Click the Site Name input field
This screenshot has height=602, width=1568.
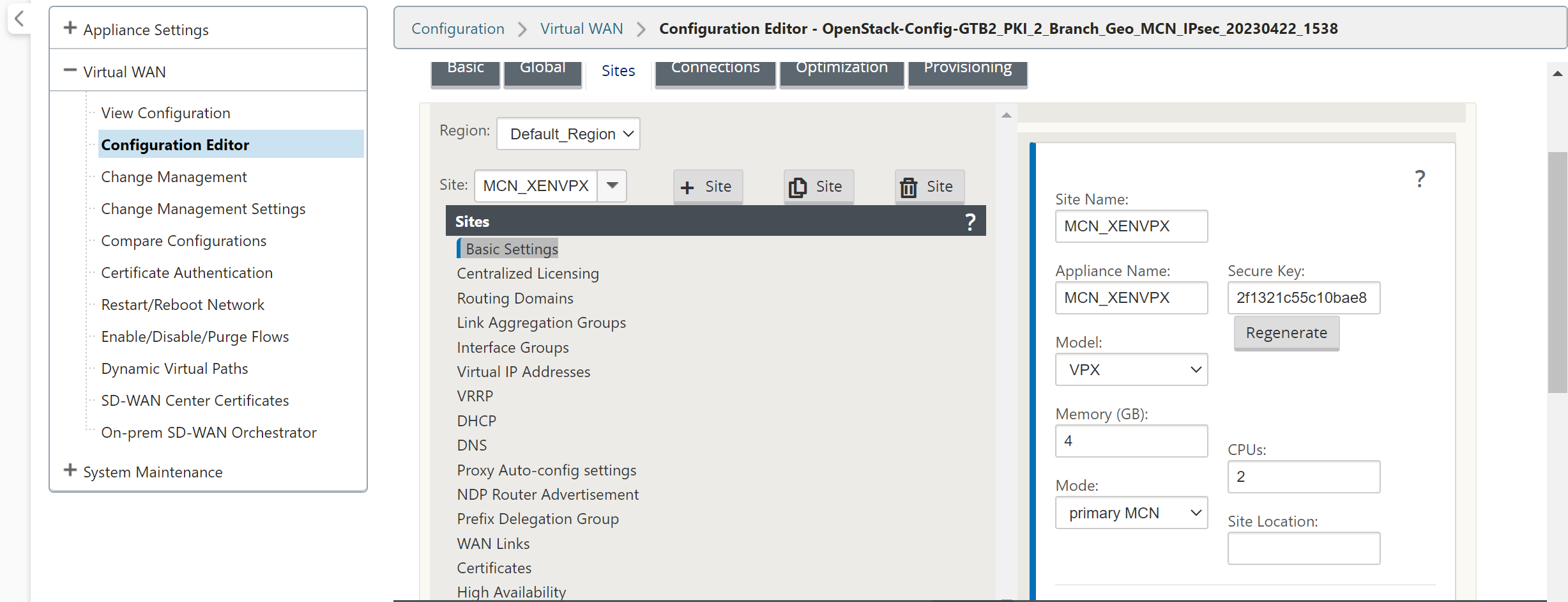[1131, 226]
